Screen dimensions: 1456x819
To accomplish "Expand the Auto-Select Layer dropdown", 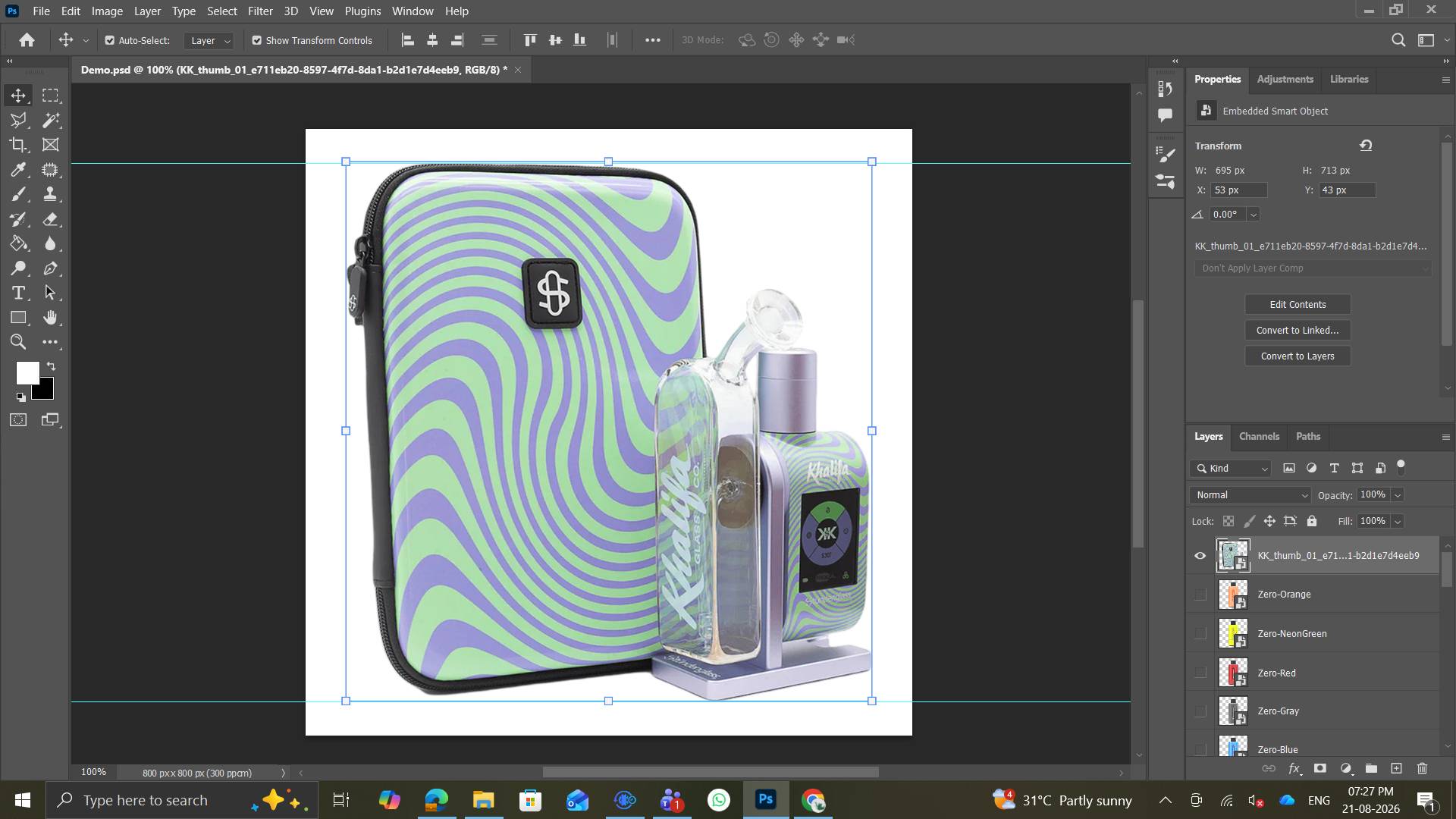I will click(x=210, y=40).
